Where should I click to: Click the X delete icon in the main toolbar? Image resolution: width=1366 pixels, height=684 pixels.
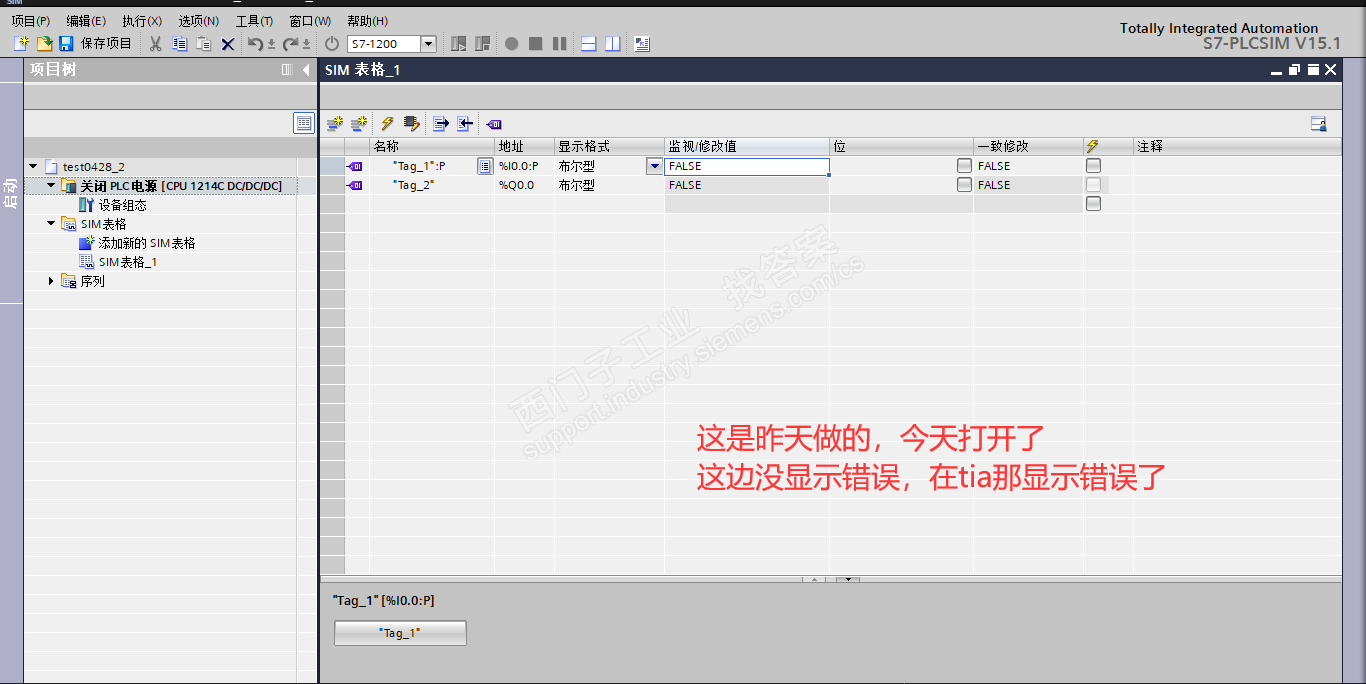click(x=228, y=44)
